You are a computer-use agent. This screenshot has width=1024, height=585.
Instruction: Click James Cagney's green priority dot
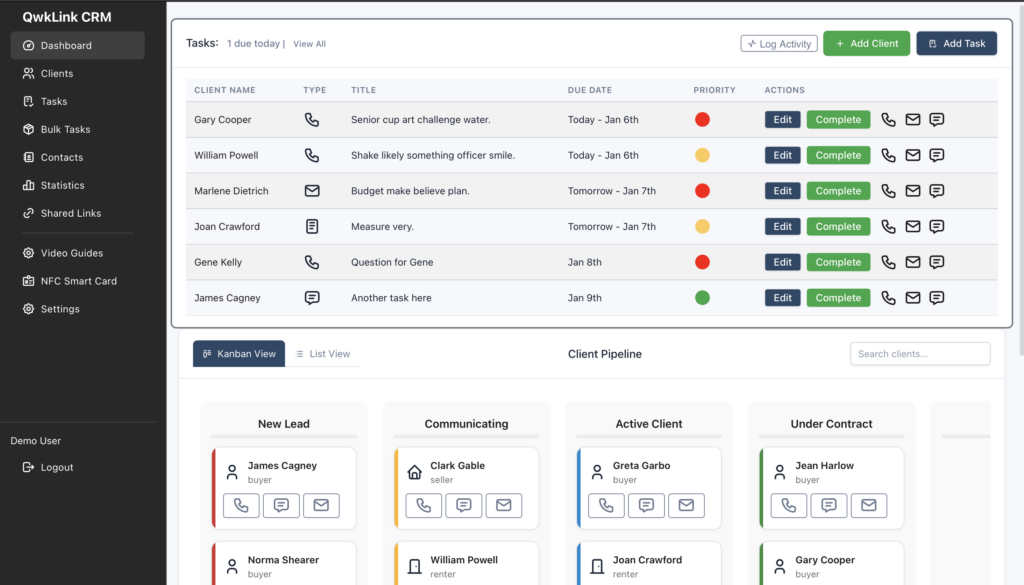click(x=702, y=298)
